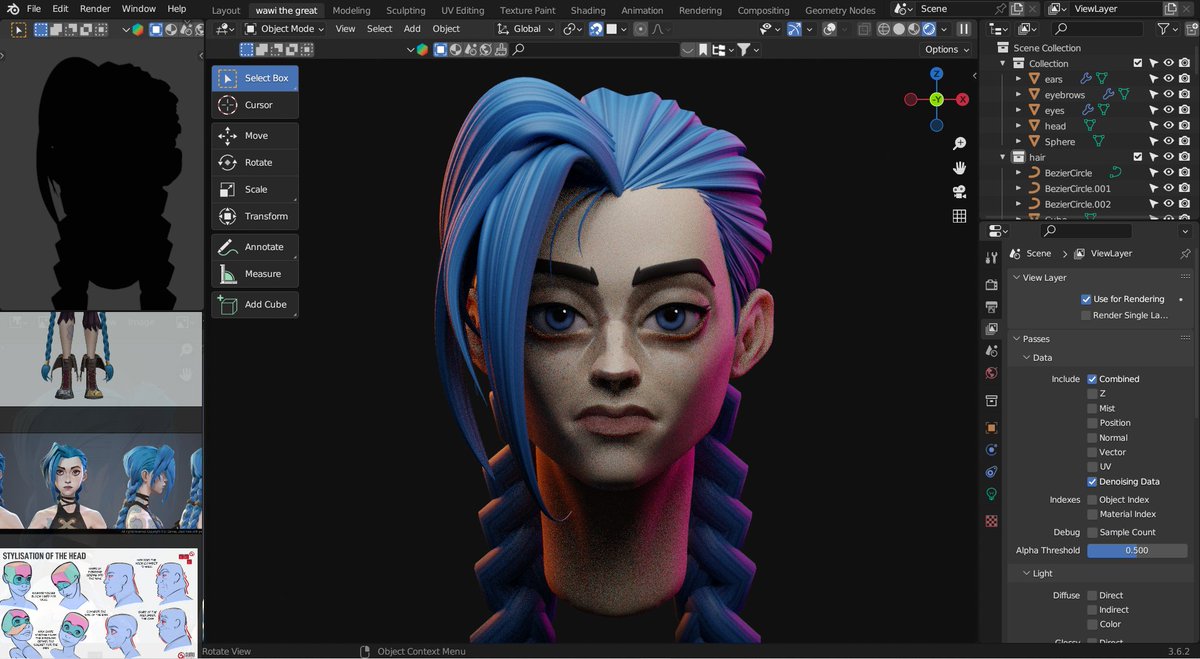Click the head stylisation reference image
Viewport: 1200px width, 659px height.
[98, 603]
